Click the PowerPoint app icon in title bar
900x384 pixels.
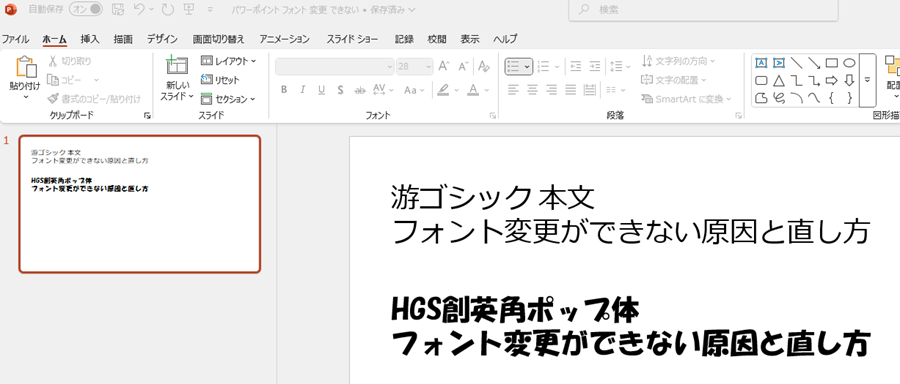pyautogui.click(x=10, y=9)
